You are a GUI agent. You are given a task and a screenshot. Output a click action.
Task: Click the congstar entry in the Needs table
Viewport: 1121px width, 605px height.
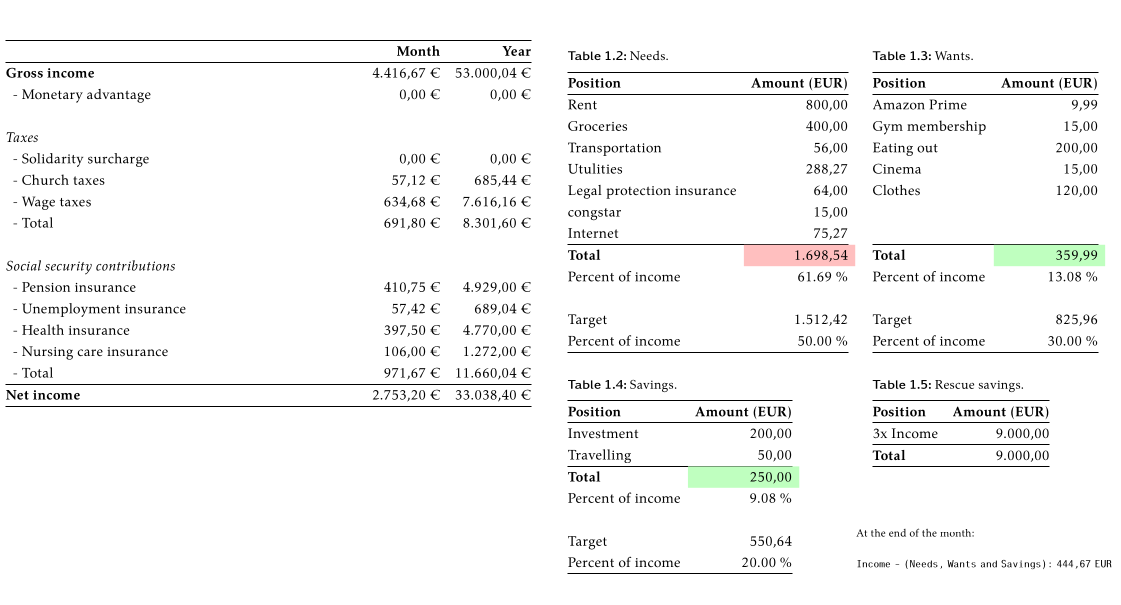[x=595, y=212]
